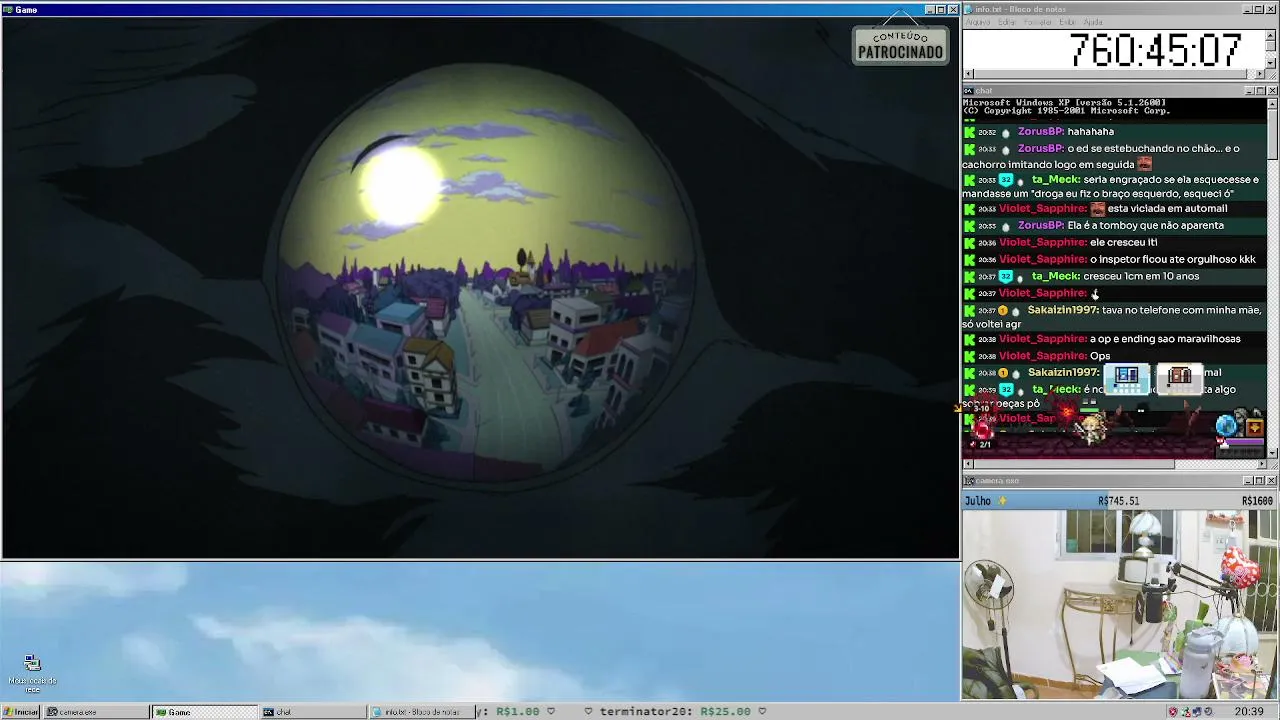
Task: Click the Notepad horizontal scroll left arrow
Action: [968, 74]
